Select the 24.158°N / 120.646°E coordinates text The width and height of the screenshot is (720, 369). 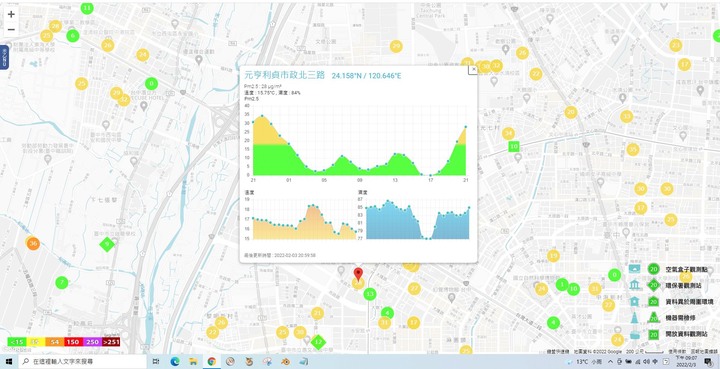click(367, 76)
